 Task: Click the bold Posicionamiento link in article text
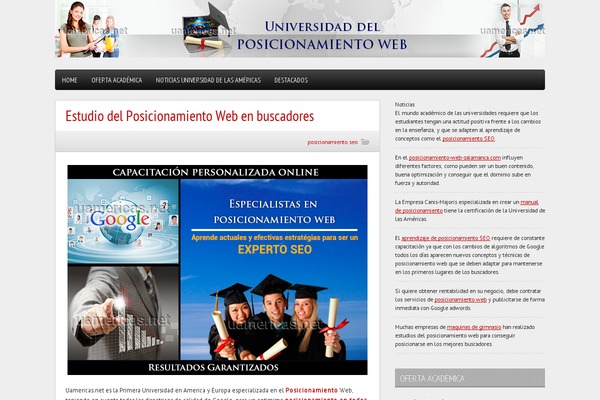click(311, 390)
